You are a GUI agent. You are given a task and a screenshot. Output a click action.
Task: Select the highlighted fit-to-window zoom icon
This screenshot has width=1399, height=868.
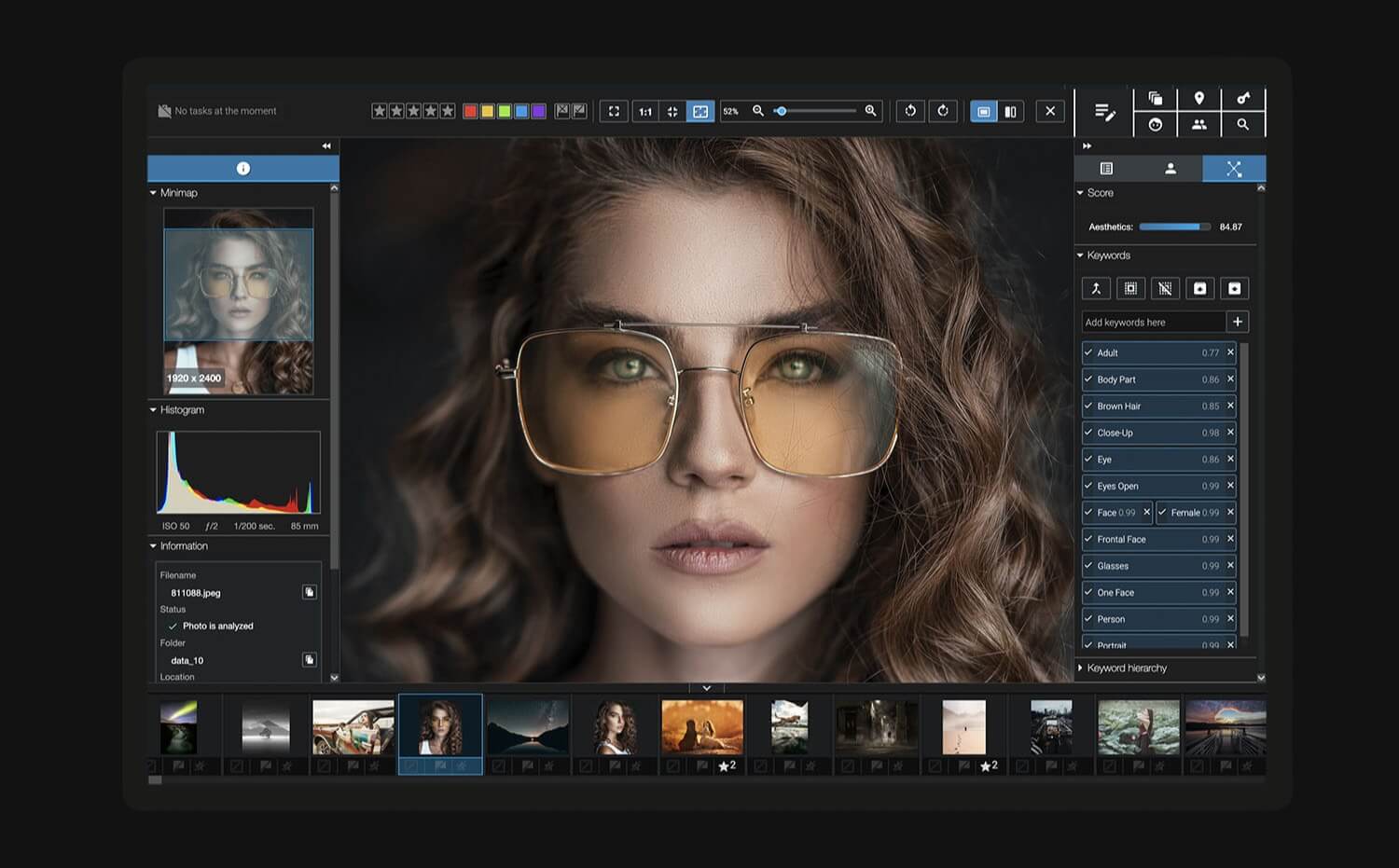pyautogui.click(x=699, y=111)
